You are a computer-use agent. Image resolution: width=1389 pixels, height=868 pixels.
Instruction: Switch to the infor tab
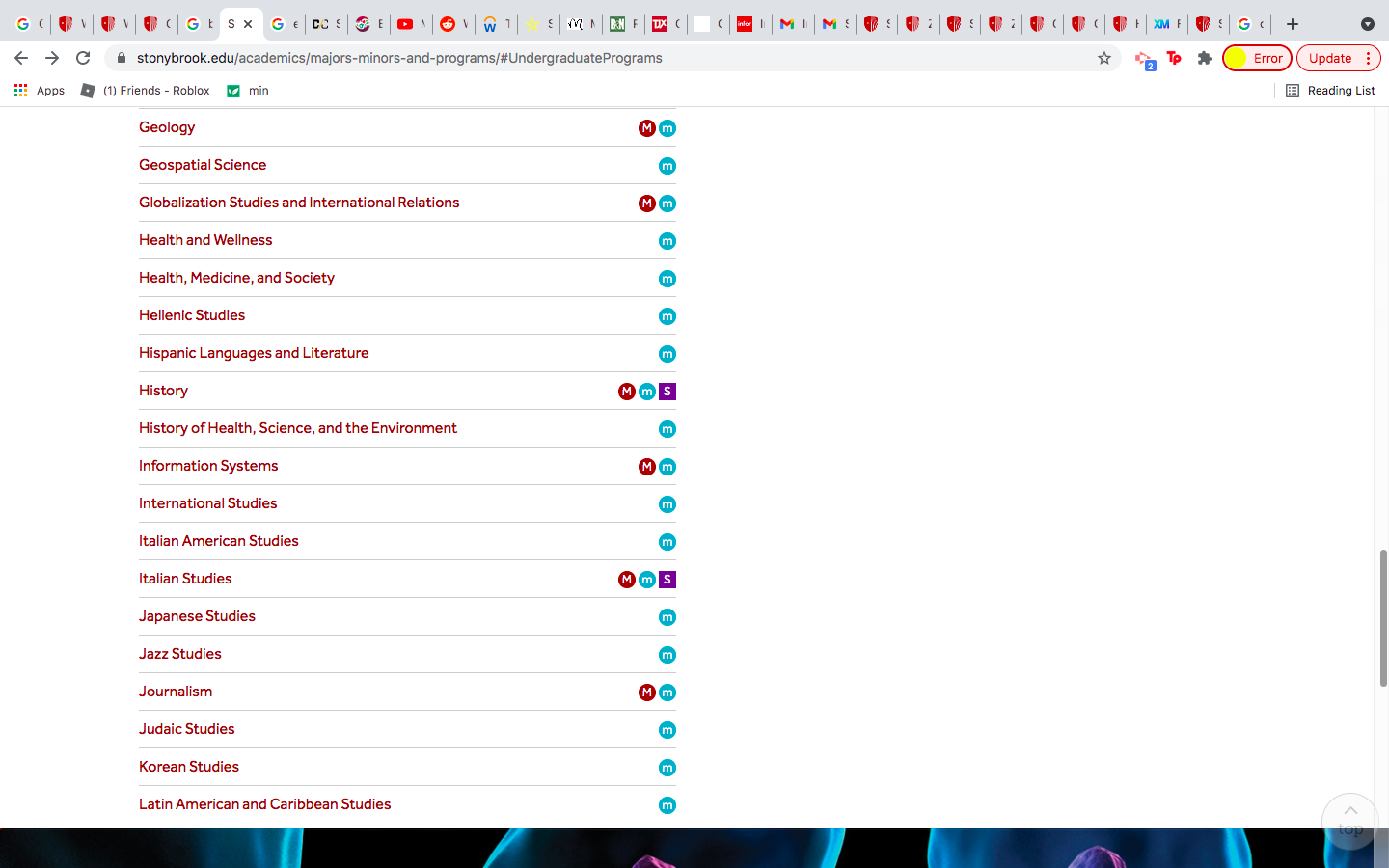[749, 24]
